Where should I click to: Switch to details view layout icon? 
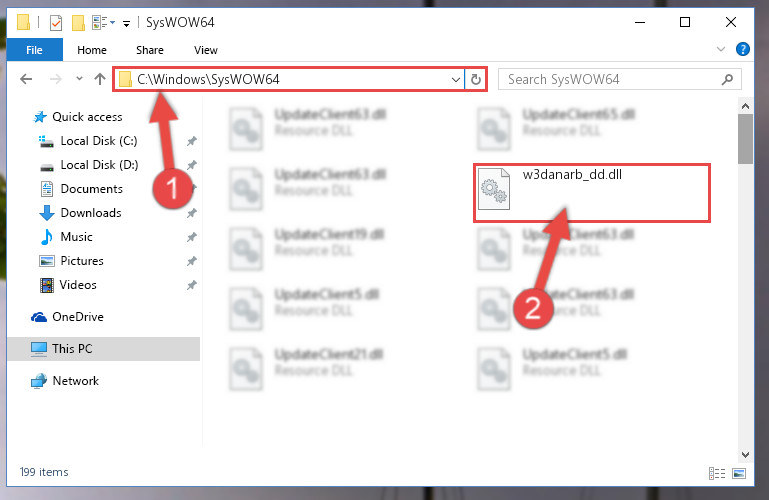(x=717, y=473)
